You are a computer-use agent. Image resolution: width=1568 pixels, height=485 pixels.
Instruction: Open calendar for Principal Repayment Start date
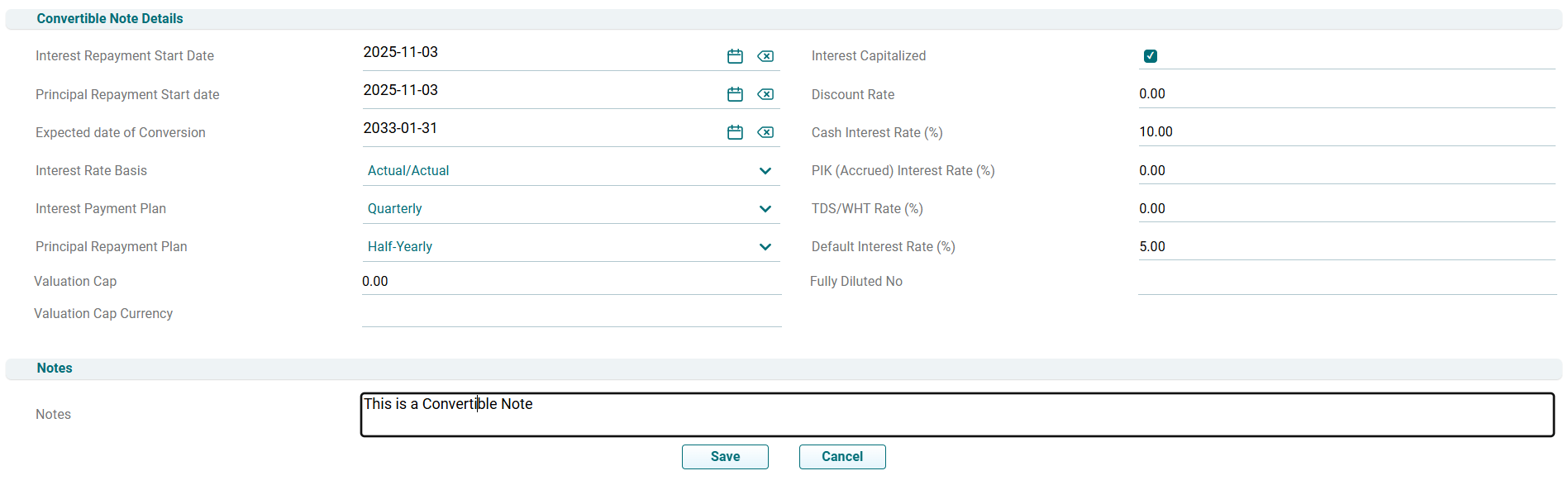(x=735, y=94)
